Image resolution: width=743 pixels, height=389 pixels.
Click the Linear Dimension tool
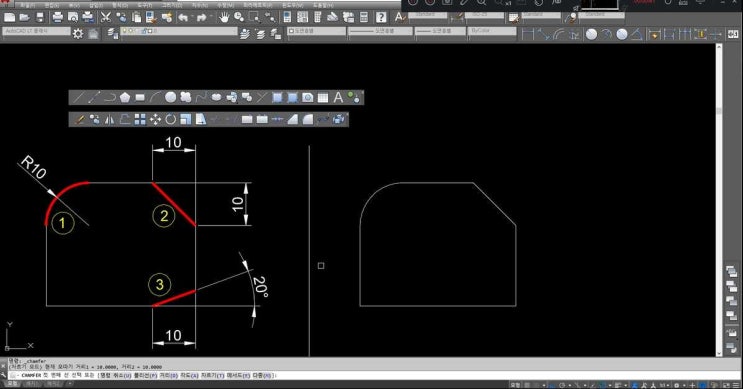[528, 34]
